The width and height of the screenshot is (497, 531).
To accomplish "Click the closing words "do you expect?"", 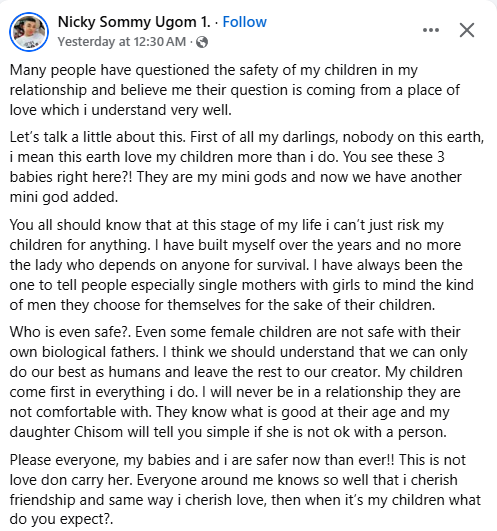I will 61,519.
